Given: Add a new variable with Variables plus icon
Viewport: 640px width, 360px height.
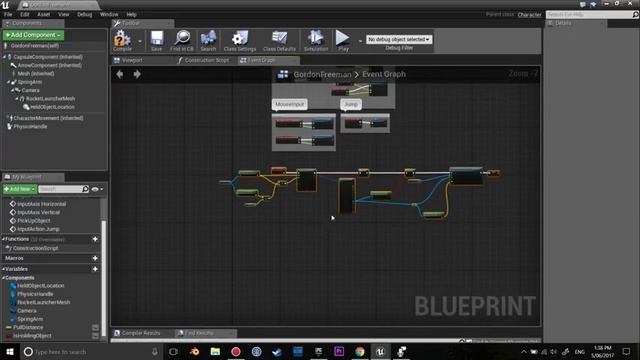Looking at the screenshot, I should 95,269.
